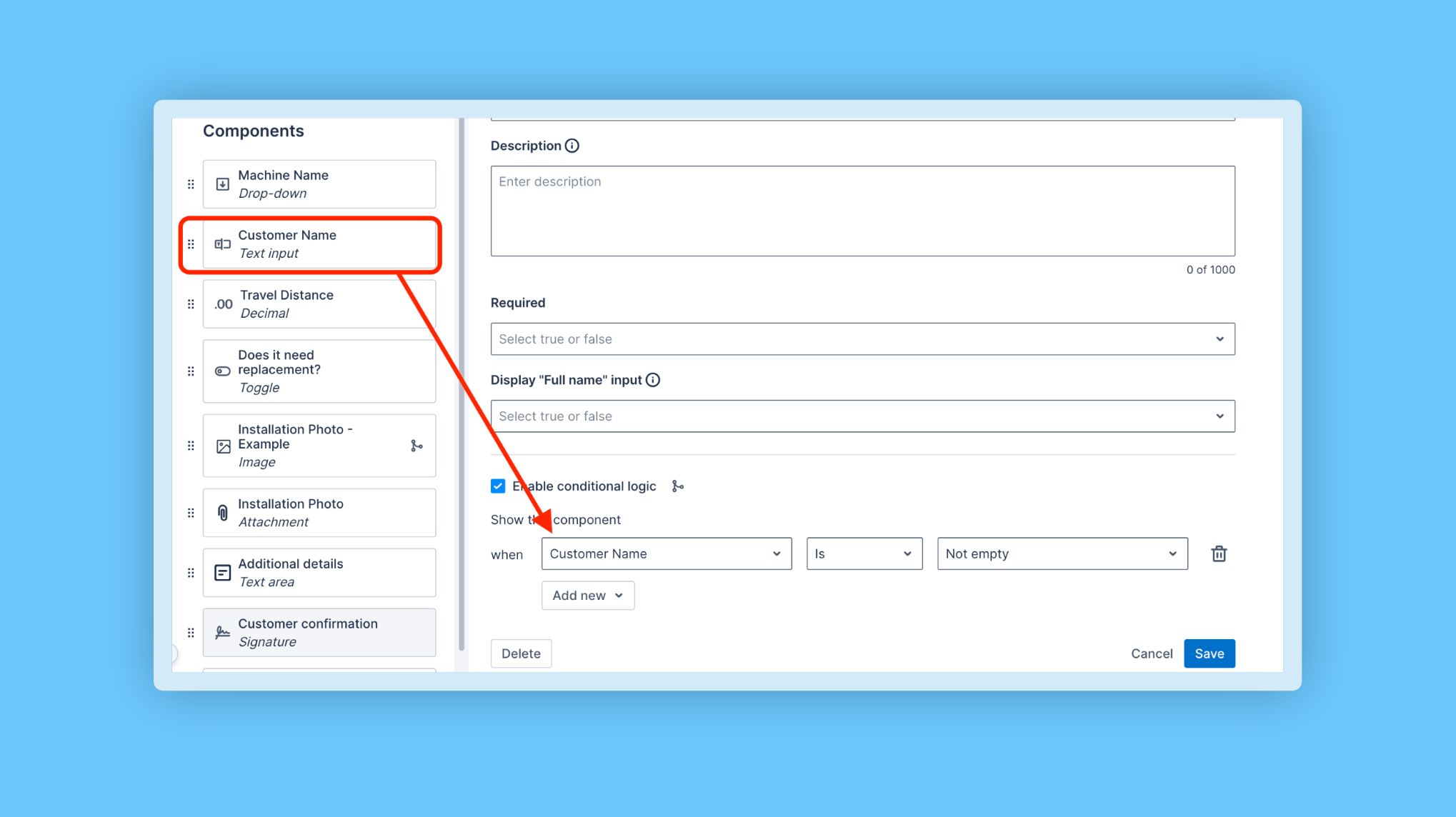Click the components list vertical scrollbar
This screenshot has height=817, width=1456.
(462, 384)
